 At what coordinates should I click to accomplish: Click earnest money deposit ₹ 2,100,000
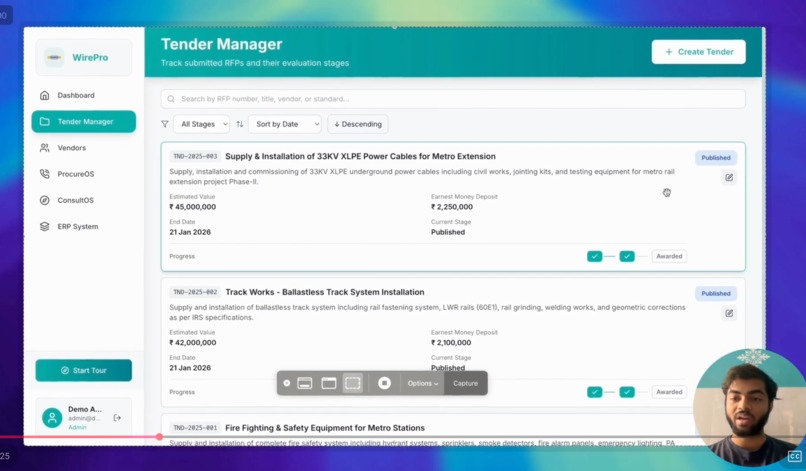451,342
